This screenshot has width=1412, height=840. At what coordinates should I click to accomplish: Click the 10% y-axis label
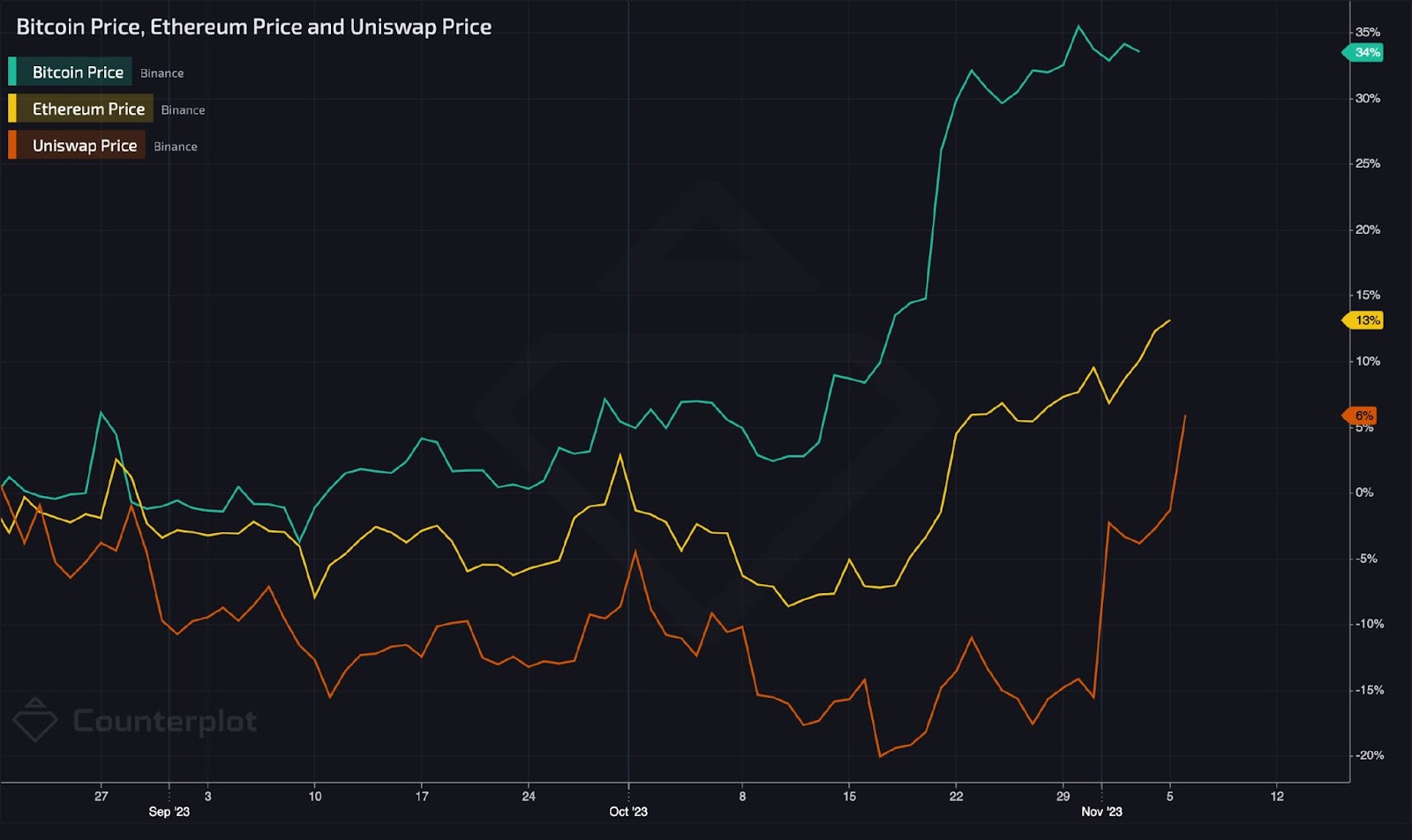point(1368,361)
